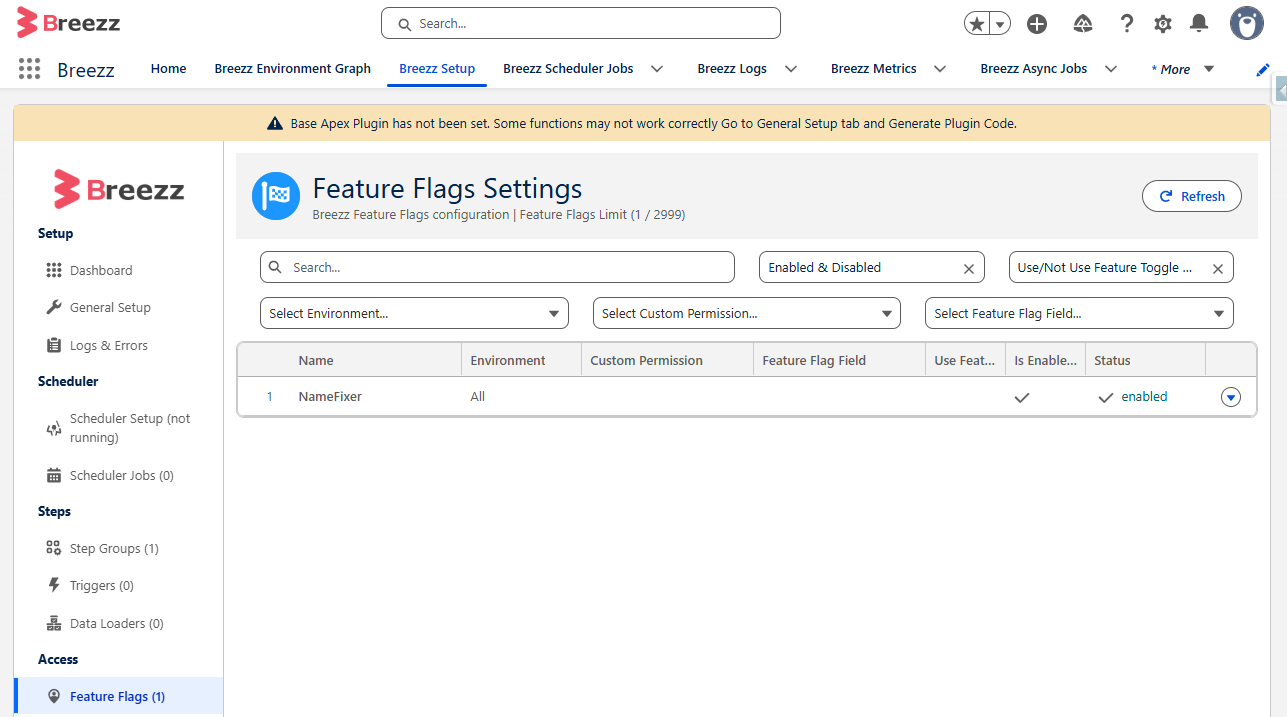Open the Breezz Metrics tab
This screenshot has height=717, width=1287.
point(874,69)
